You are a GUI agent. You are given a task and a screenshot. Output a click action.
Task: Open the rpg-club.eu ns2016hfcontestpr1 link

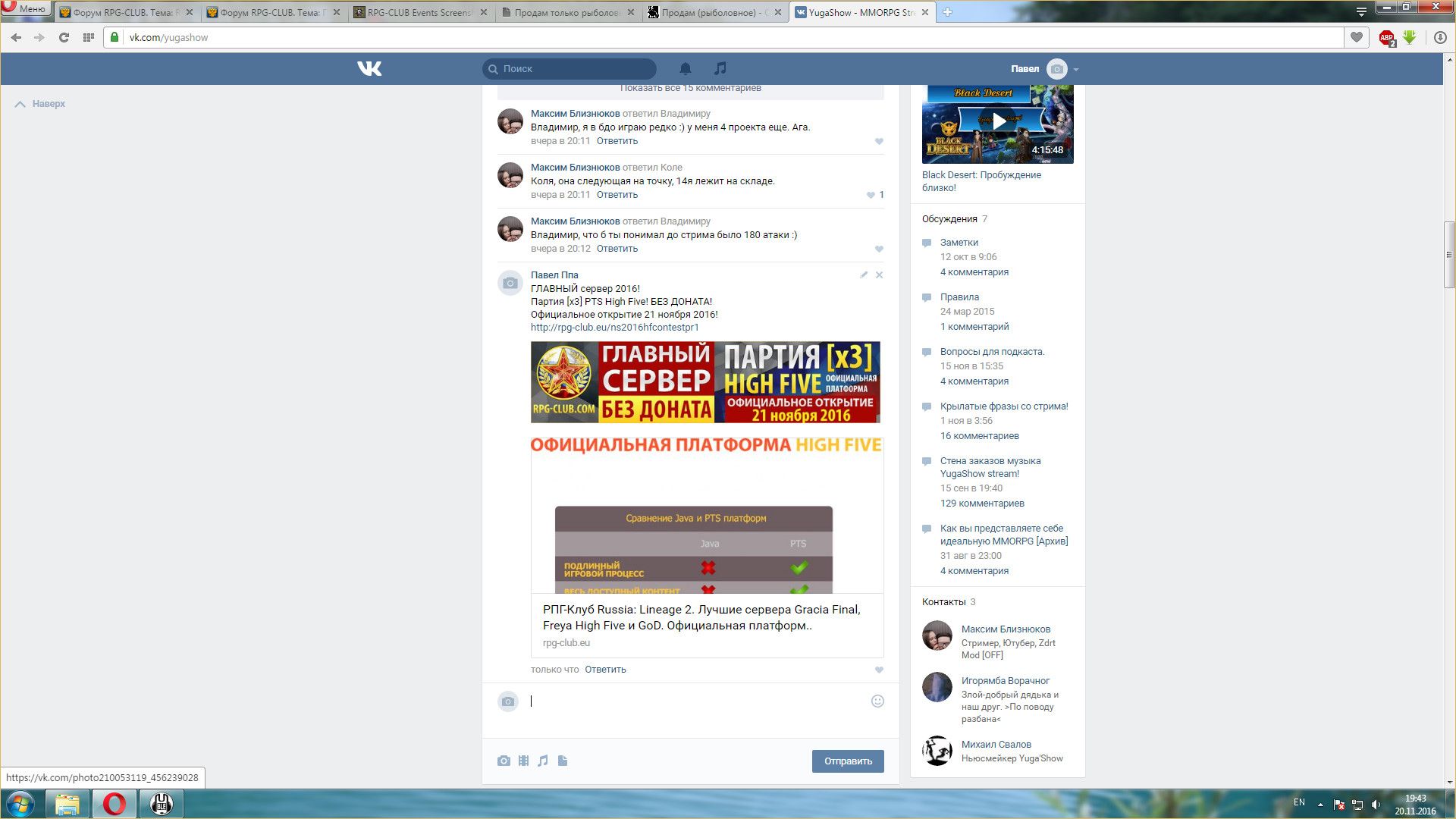[x=614, y=328]
